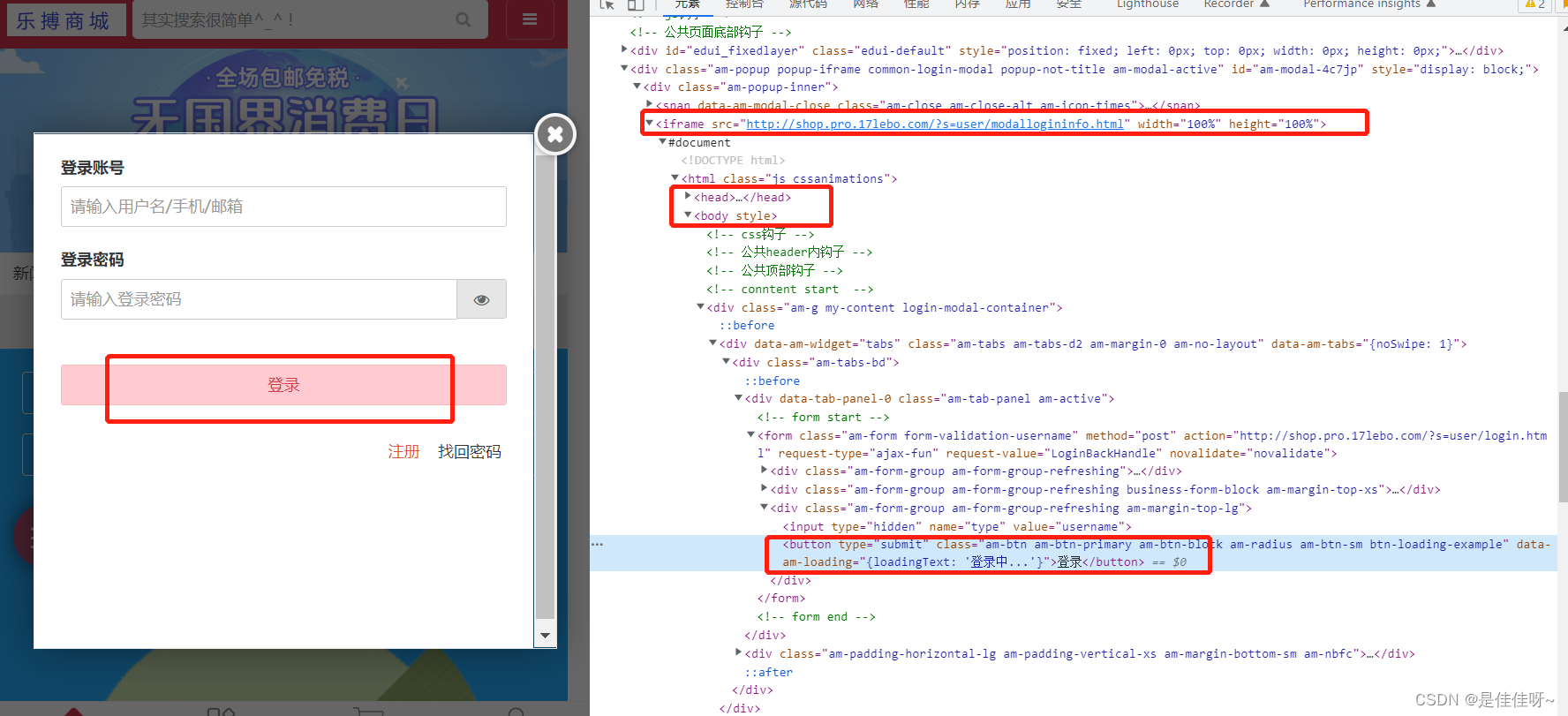Select the '<!-- css钩子 -->' comment line
Image resolution: width=1568 pixels, height=716 pixels.
click(760, 234)
